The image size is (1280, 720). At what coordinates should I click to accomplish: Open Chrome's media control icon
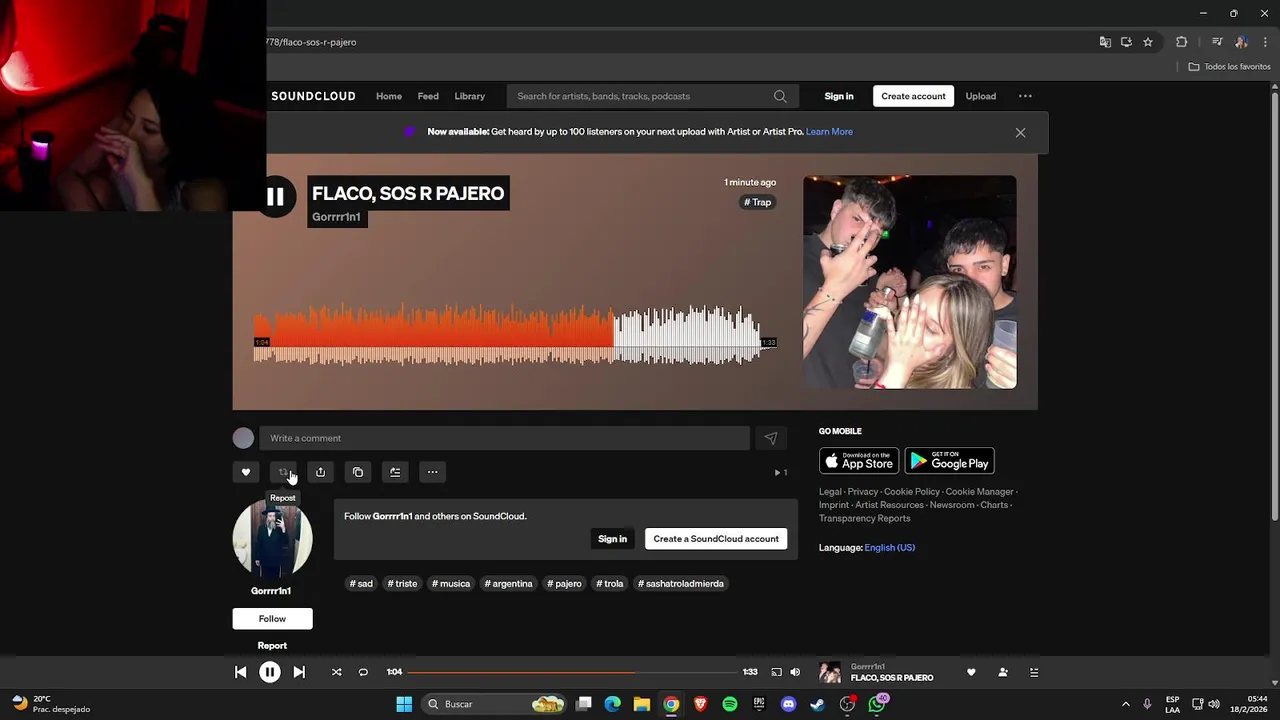click(1217, 42)
